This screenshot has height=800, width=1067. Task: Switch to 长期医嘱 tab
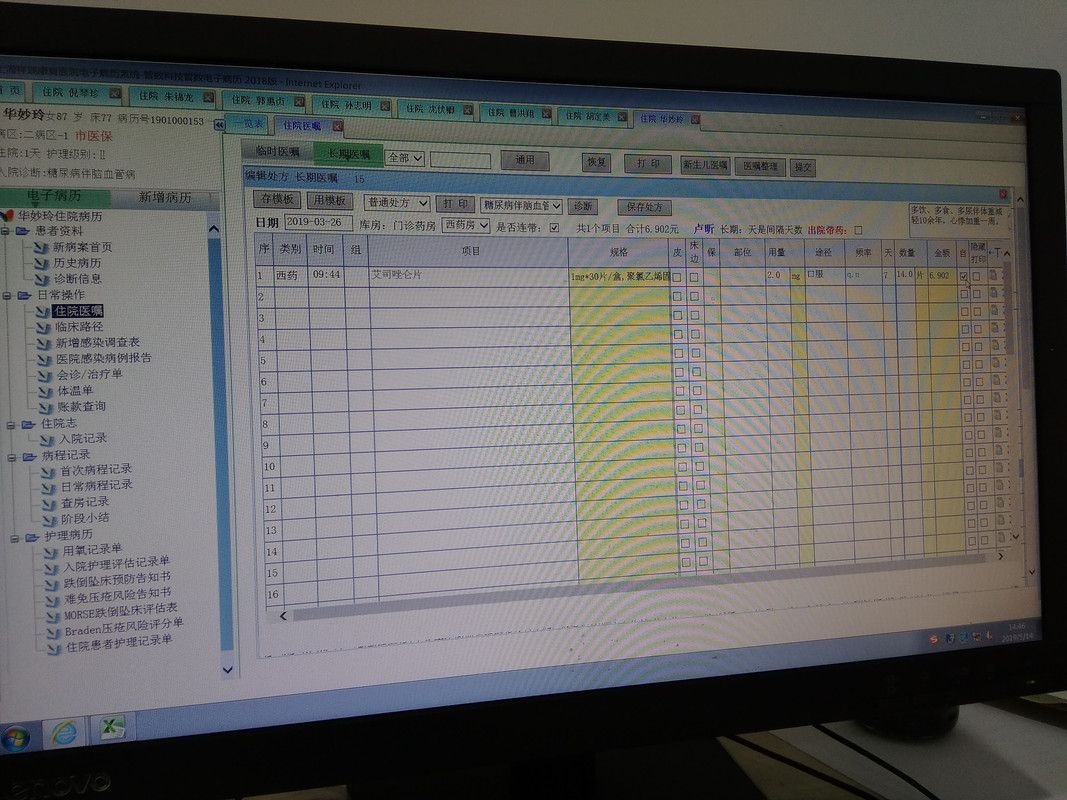[349, 154]
